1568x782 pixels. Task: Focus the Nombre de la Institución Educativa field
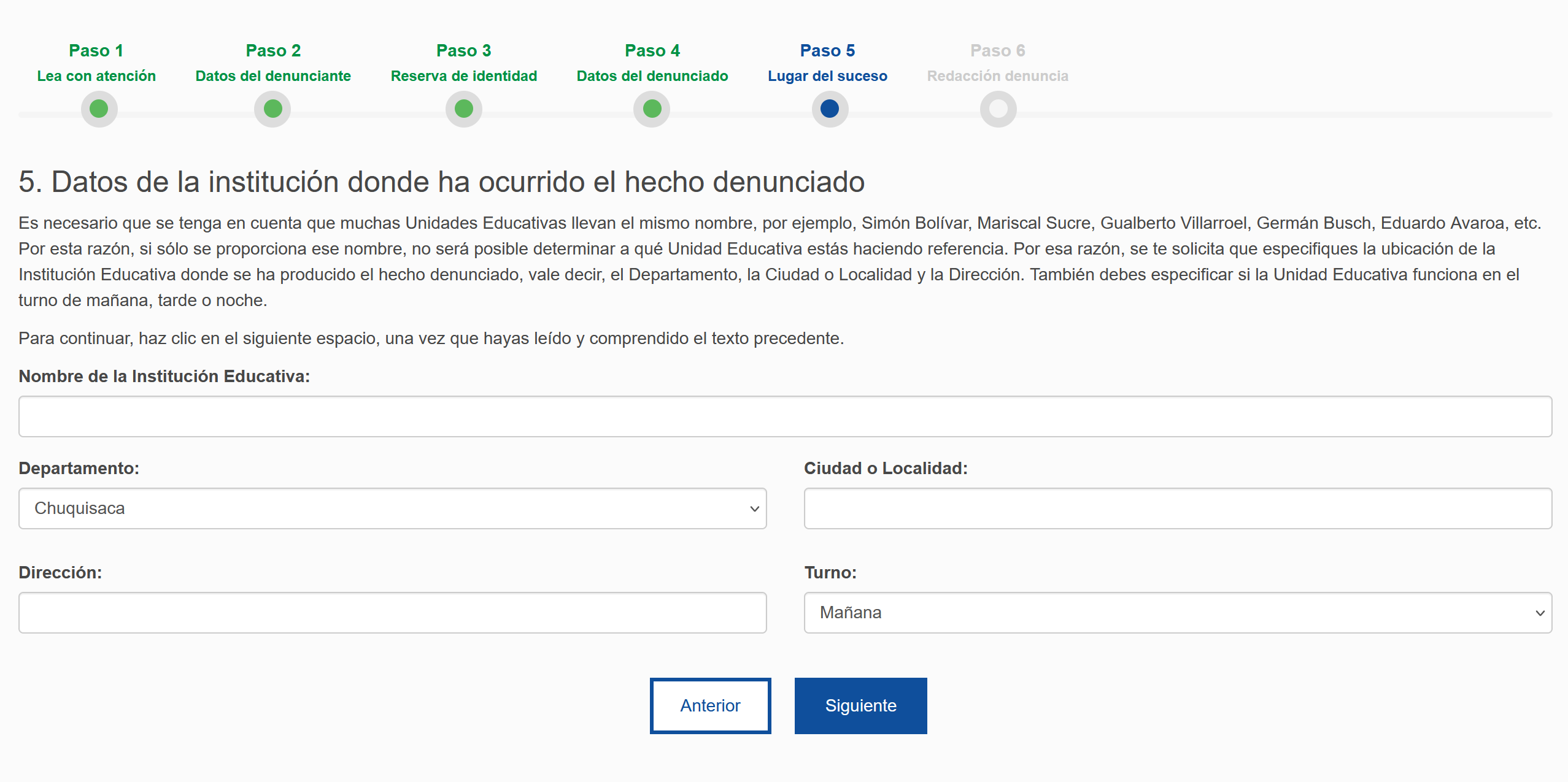[x=785, y=416]
